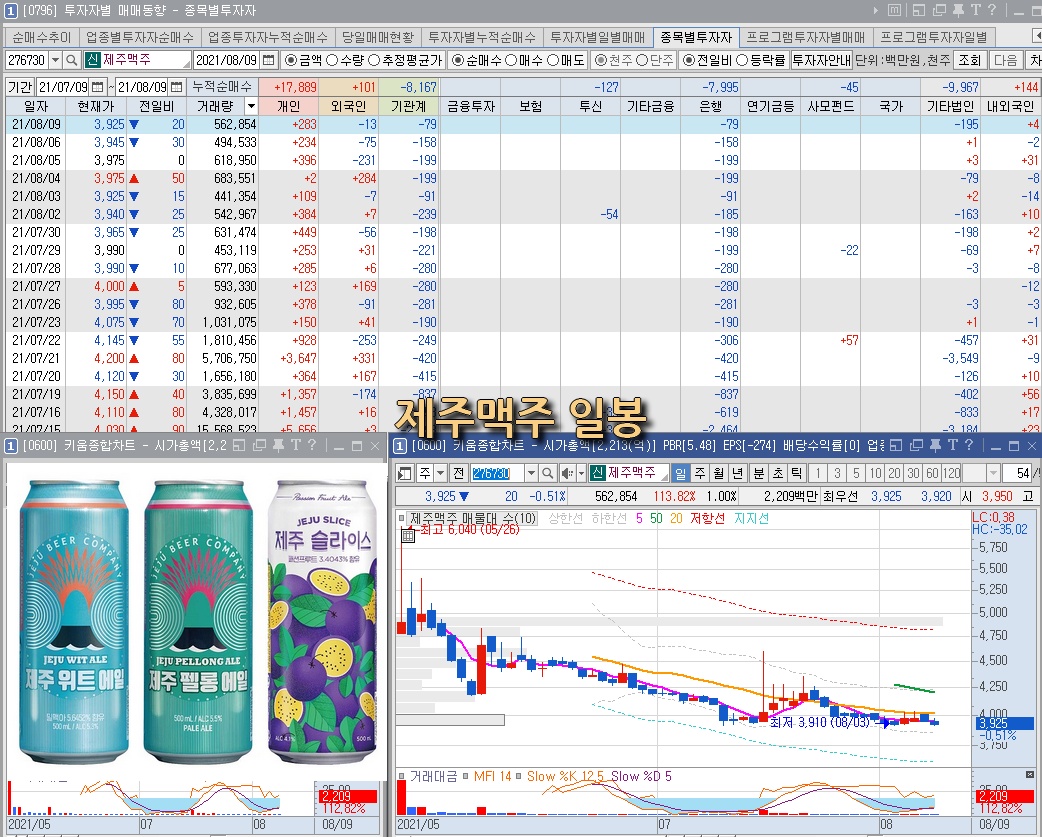Click the screen menu icon in investor title bar
This screenshot has width=1042, height=837.
tap(895, 10)
